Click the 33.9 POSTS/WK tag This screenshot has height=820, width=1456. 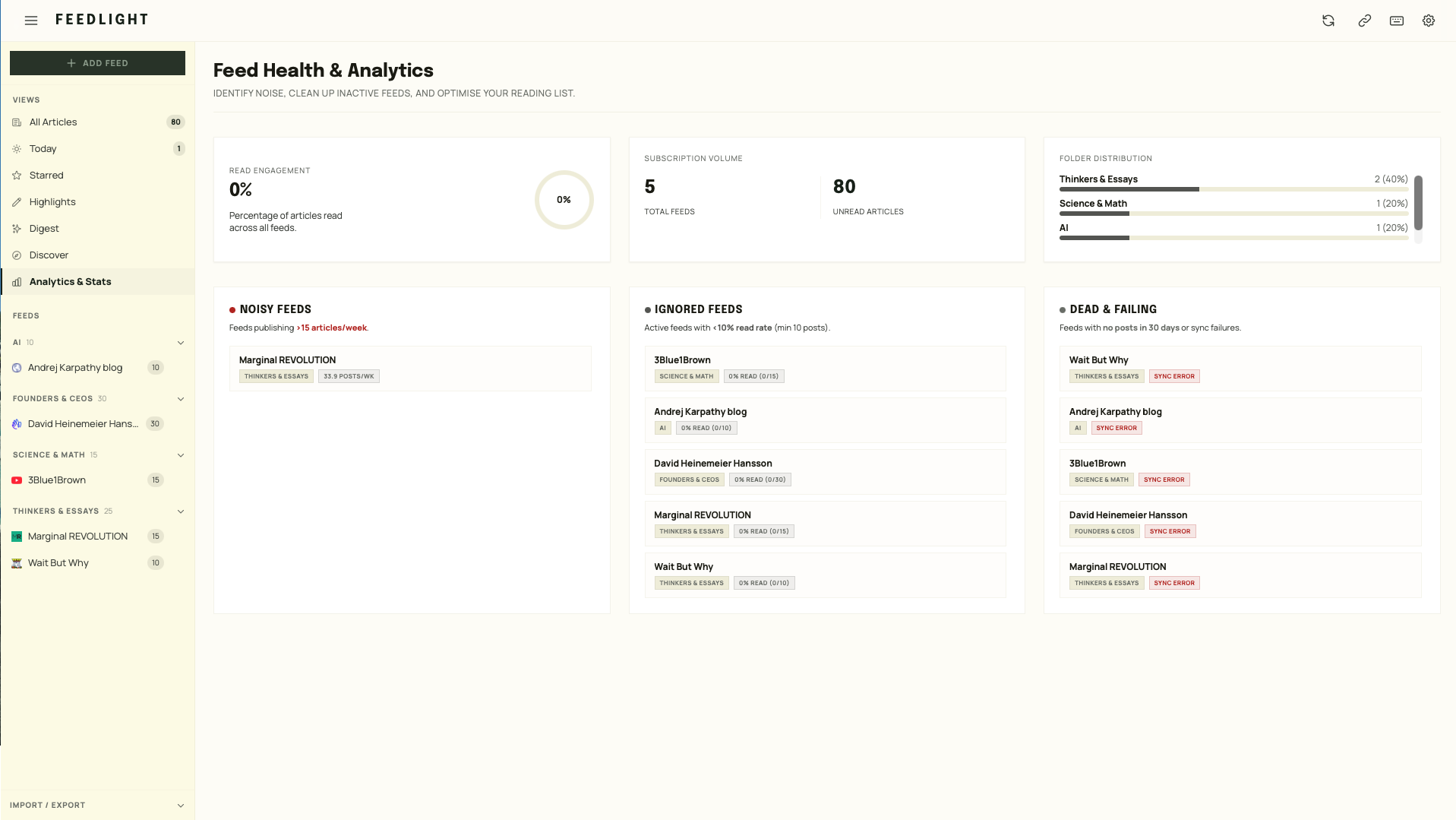pyautogui.click(x=349, y=376)
